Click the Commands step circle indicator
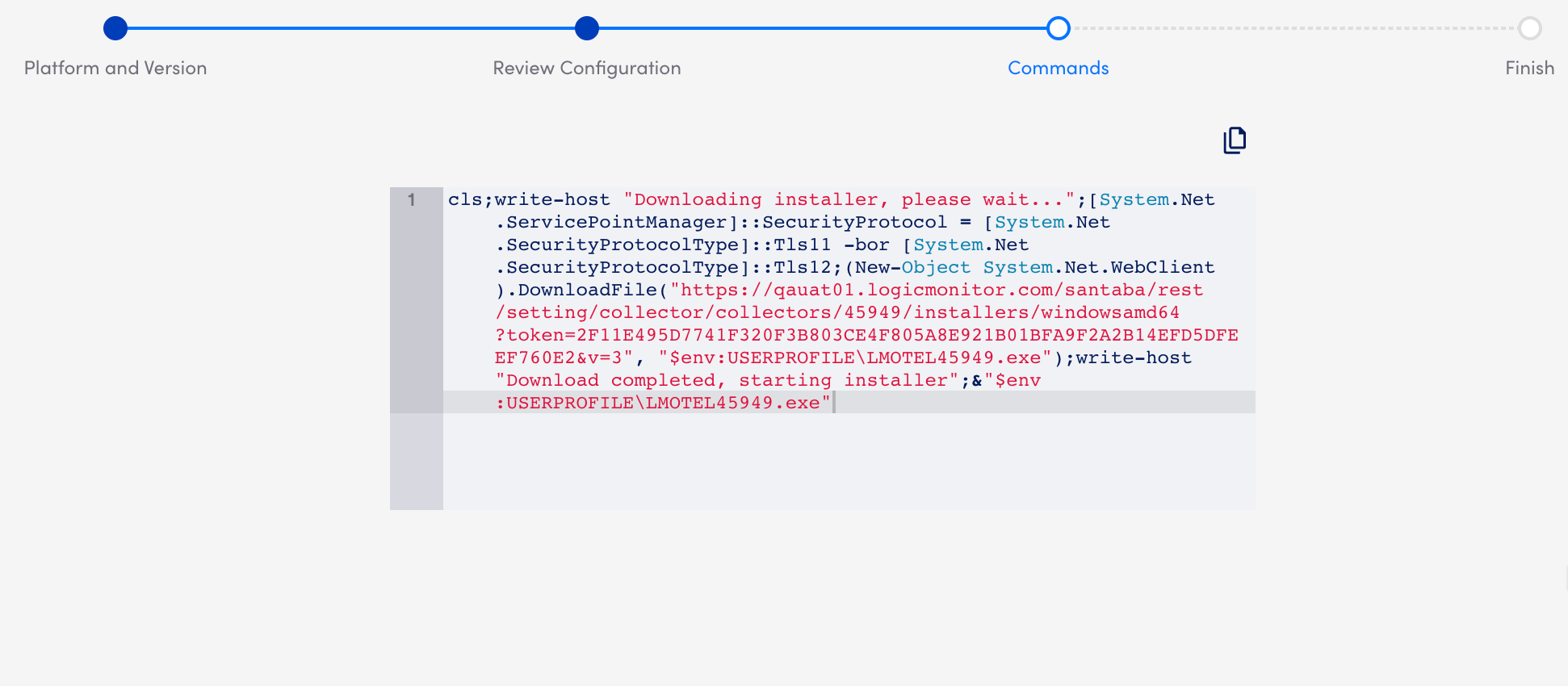The height and width of the screenshot is (686, 1568). (x=1058, y=28)
